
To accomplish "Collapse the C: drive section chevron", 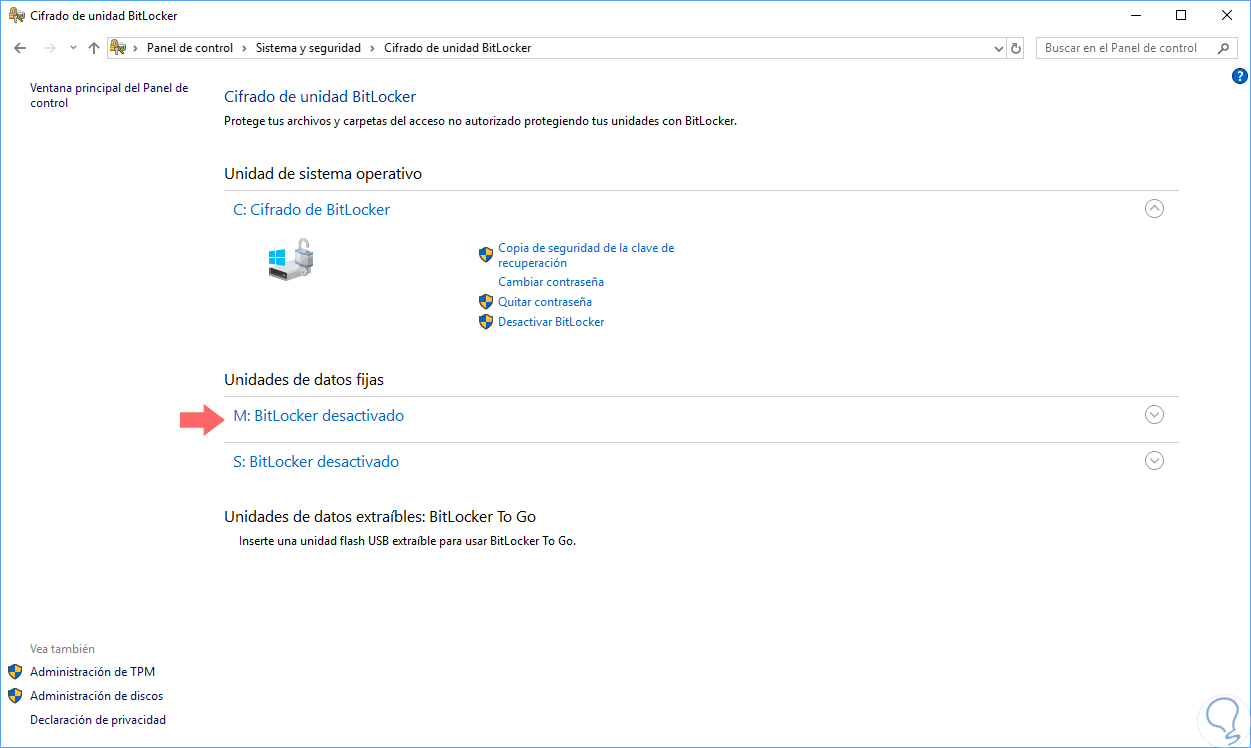I will coord(1154,209).
